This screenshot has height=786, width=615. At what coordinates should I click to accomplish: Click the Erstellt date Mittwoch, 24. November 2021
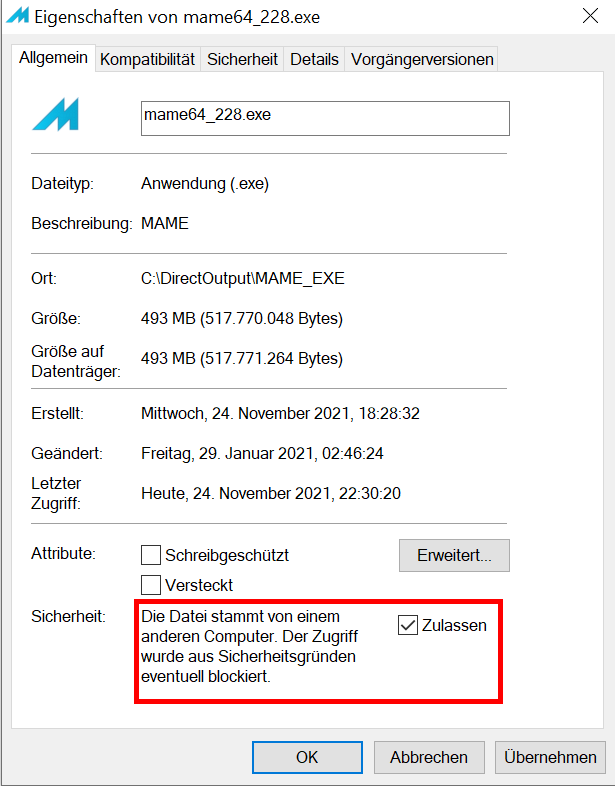click(280, 414)
